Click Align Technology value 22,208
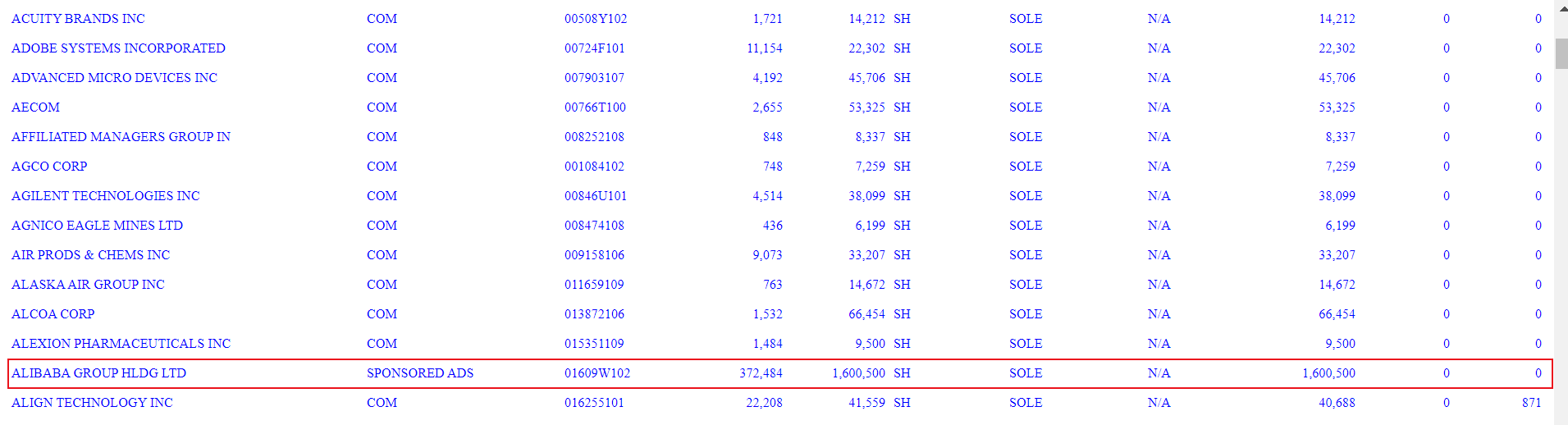 (x=764, y=403)
